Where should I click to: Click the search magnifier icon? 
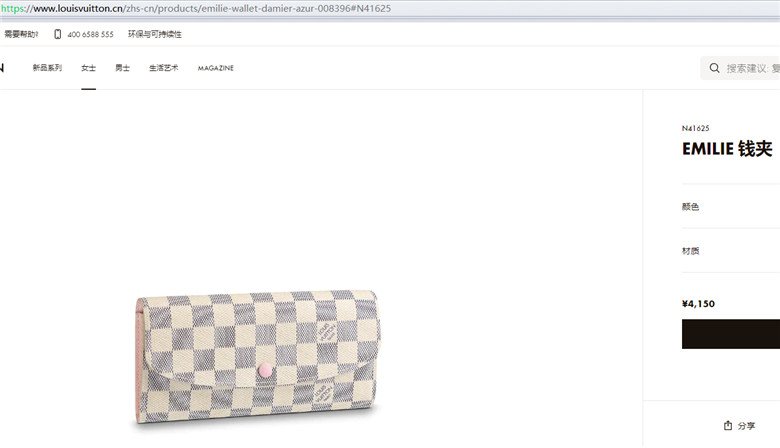714,68
